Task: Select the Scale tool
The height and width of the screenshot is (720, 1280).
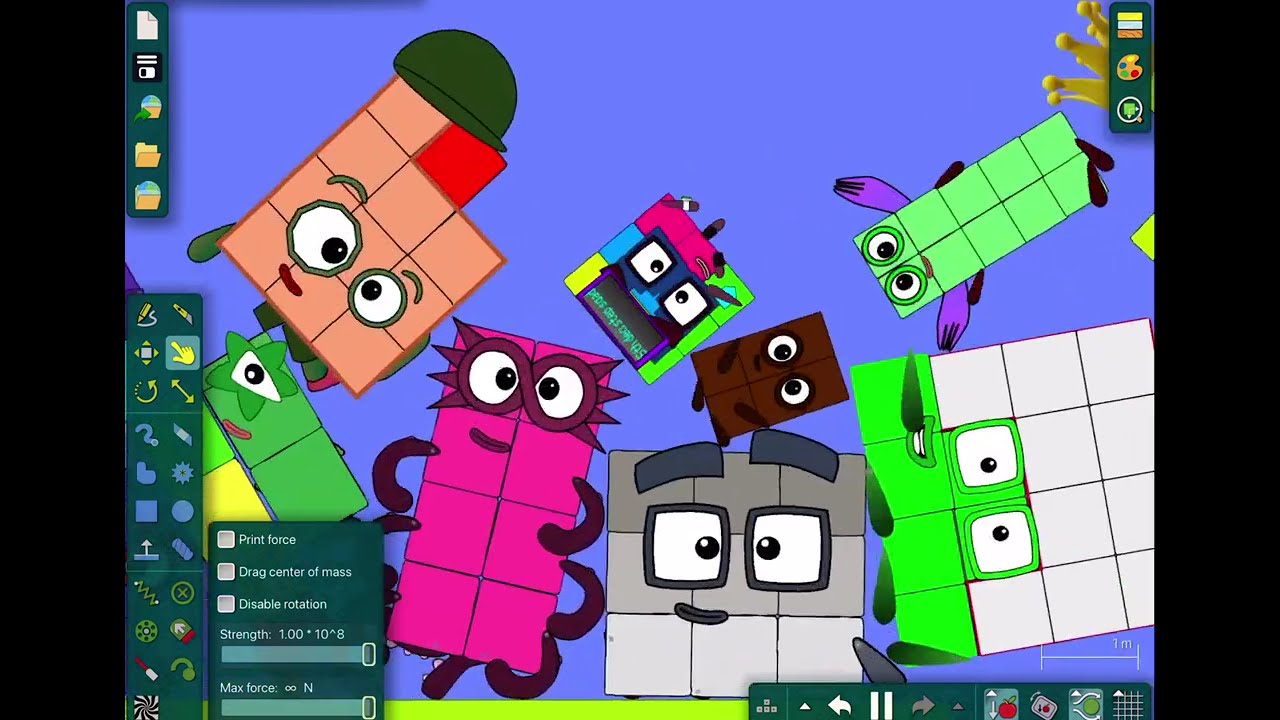Action: tap(182, 390)
